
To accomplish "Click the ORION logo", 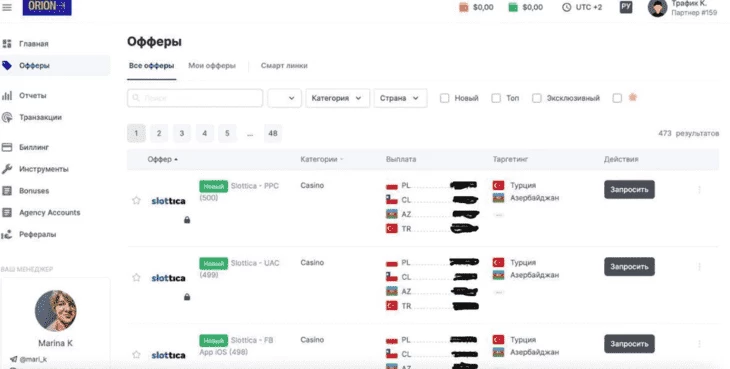I will tap(47, 7).
